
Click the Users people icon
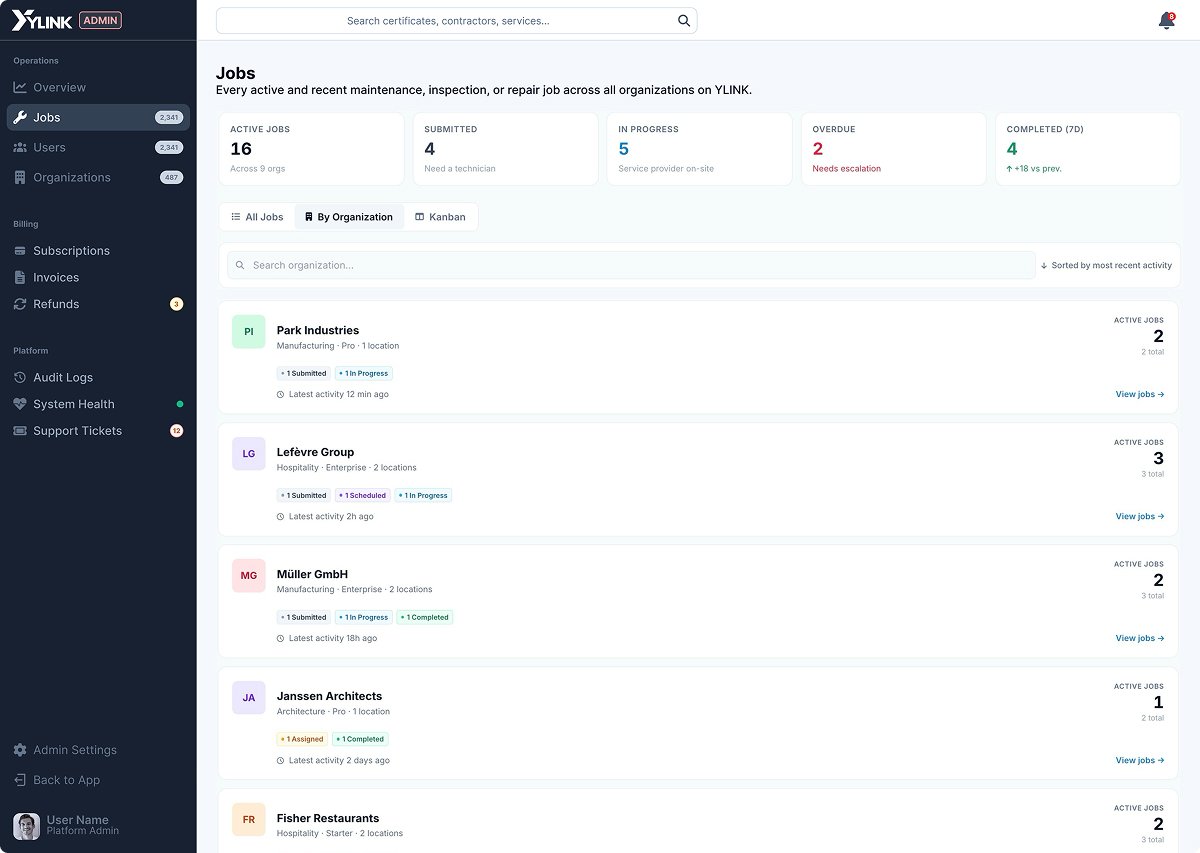click(20, 147)
